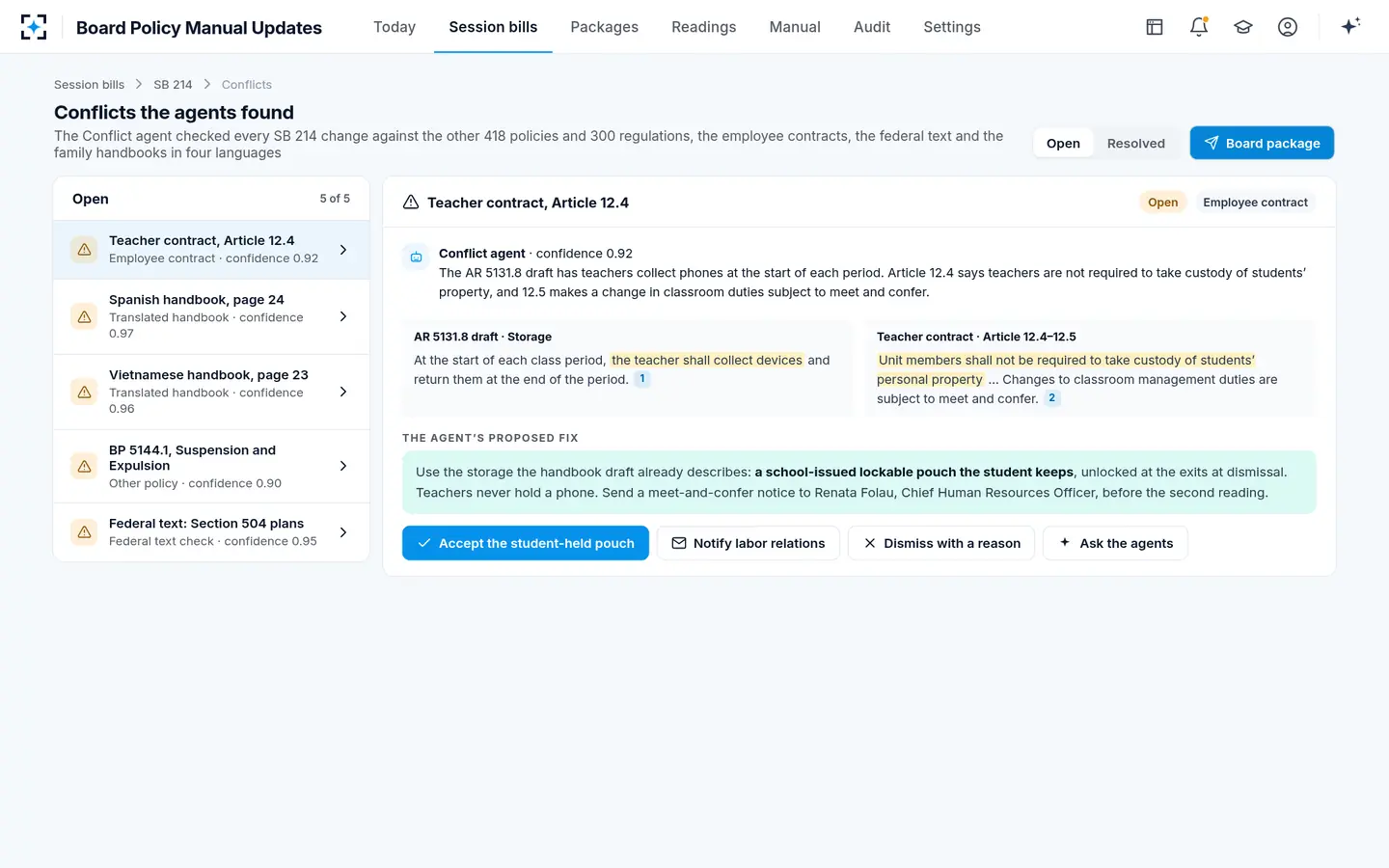Open citation 1 in AR 5131.8 draft
This screenshot has width=1389, height=868.
642,379
